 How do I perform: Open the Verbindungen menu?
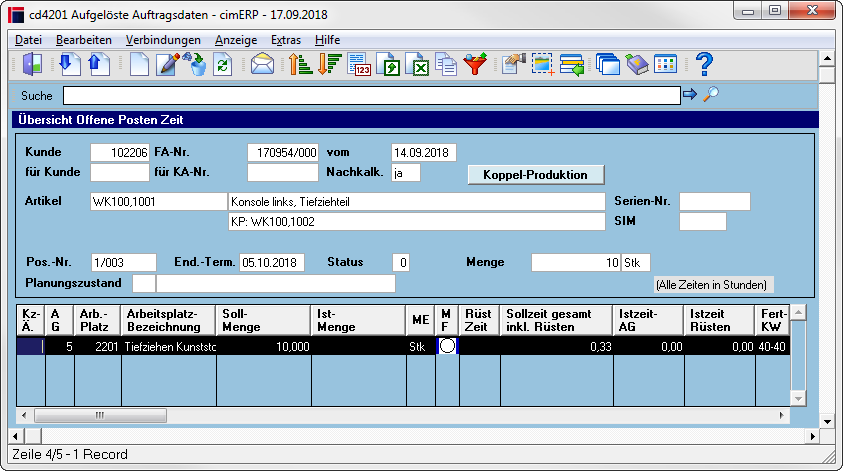163,40
